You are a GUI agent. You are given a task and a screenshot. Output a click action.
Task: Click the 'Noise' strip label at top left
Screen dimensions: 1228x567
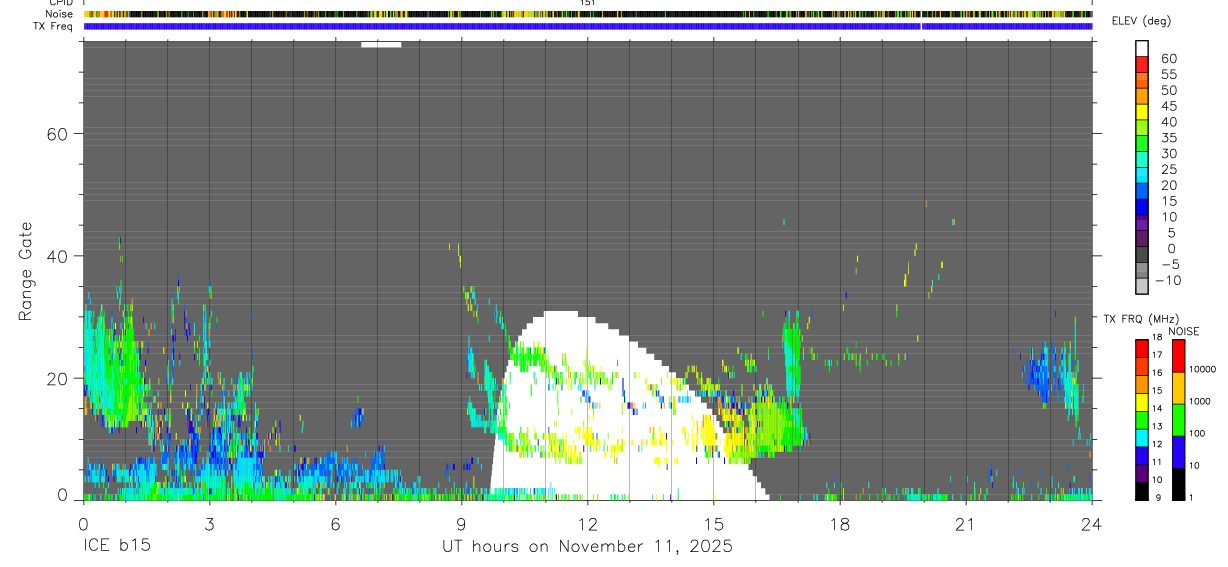click(x=60, y=14)
